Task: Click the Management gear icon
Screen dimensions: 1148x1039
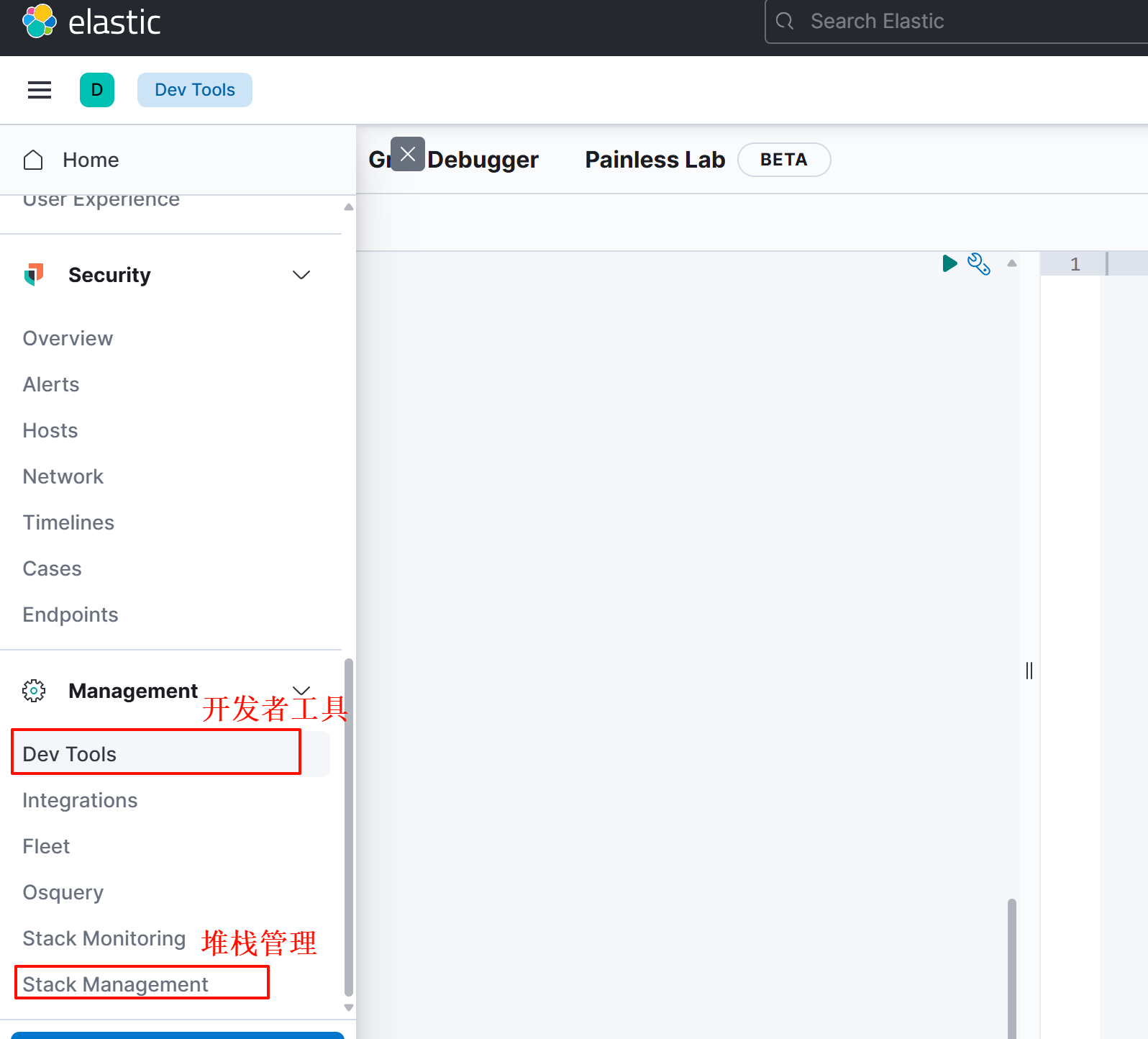Action: click(x=34, y=691)
